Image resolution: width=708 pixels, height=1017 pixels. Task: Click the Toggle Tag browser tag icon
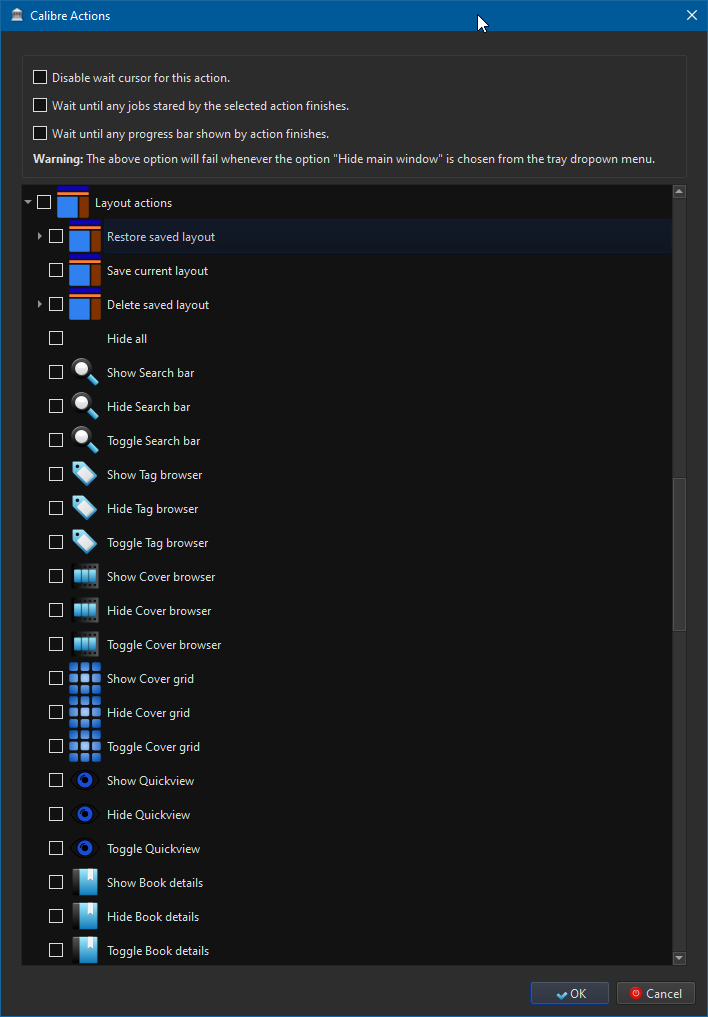(x=85, y=542)
